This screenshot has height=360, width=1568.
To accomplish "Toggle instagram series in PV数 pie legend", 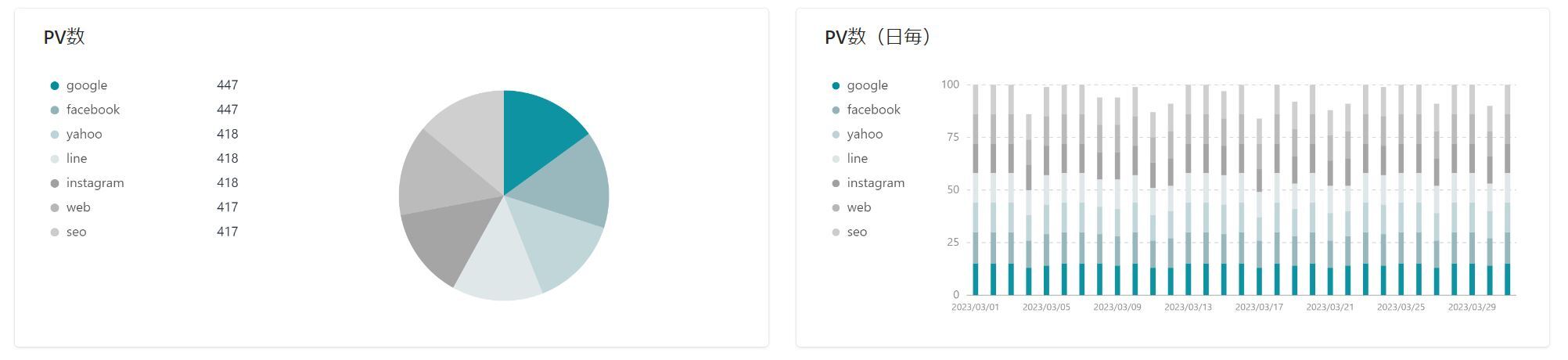I will tap(95, 183).
